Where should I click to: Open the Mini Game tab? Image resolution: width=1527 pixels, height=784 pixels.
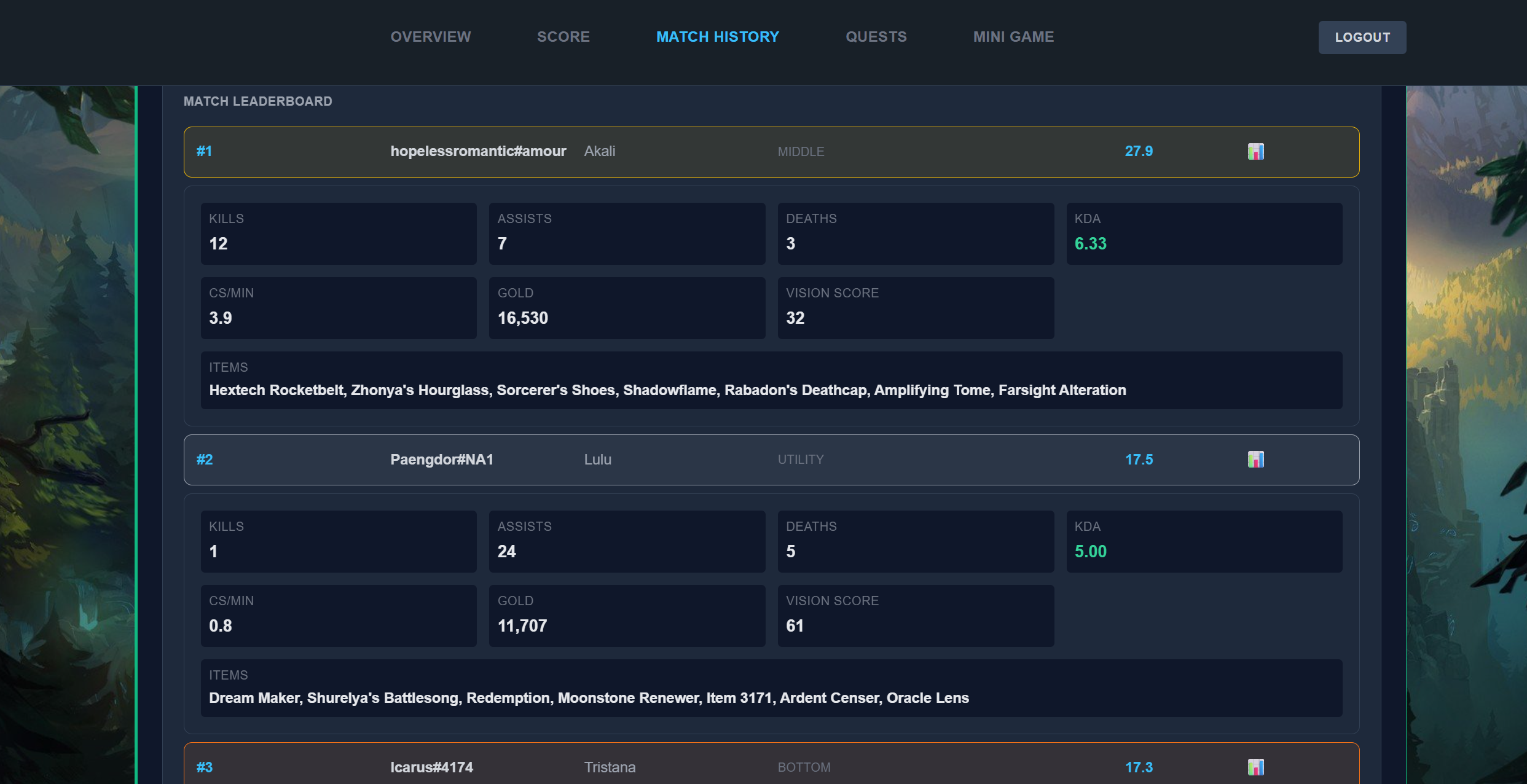coord(1013,37)
